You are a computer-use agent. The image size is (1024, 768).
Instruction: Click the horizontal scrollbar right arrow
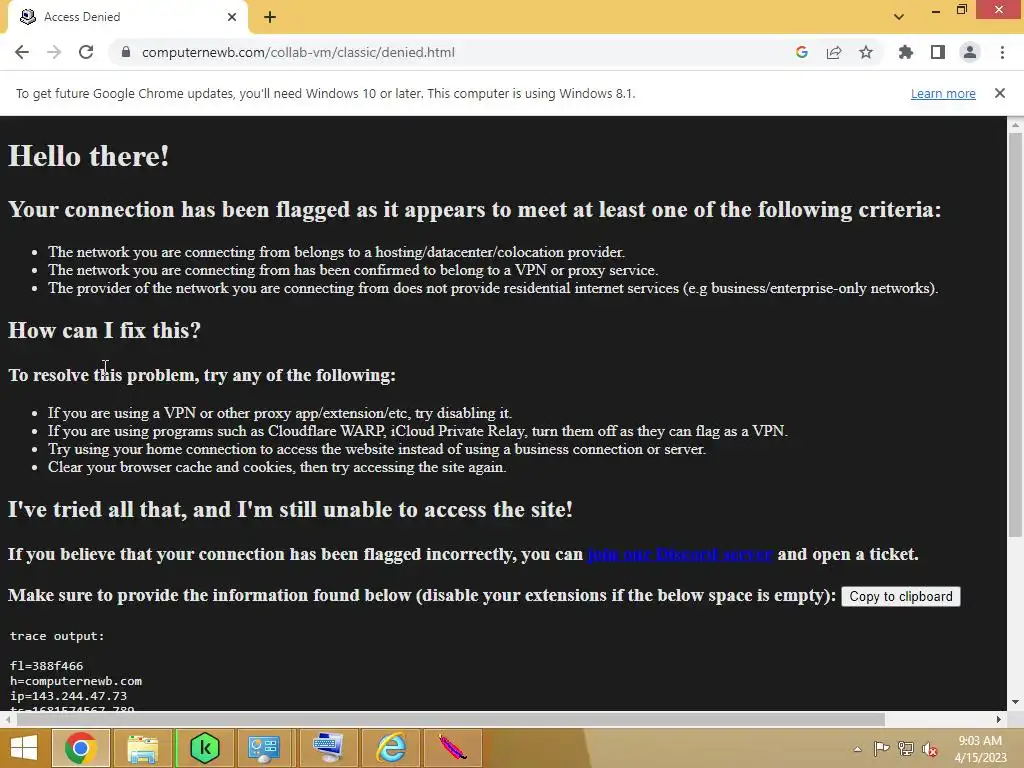click(999, 719)
